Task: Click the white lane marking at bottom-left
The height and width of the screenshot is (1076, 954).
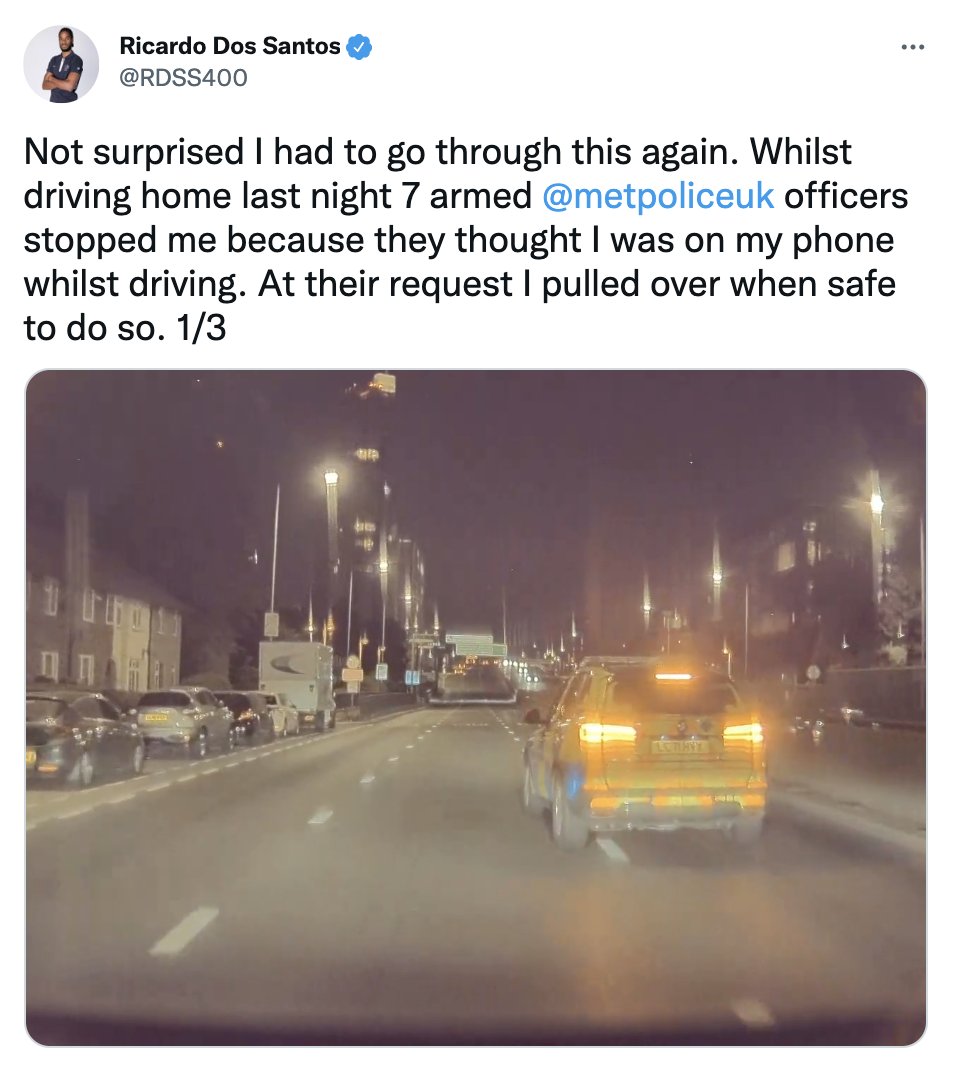Action: pyautogui.click(x=183, y=931)
